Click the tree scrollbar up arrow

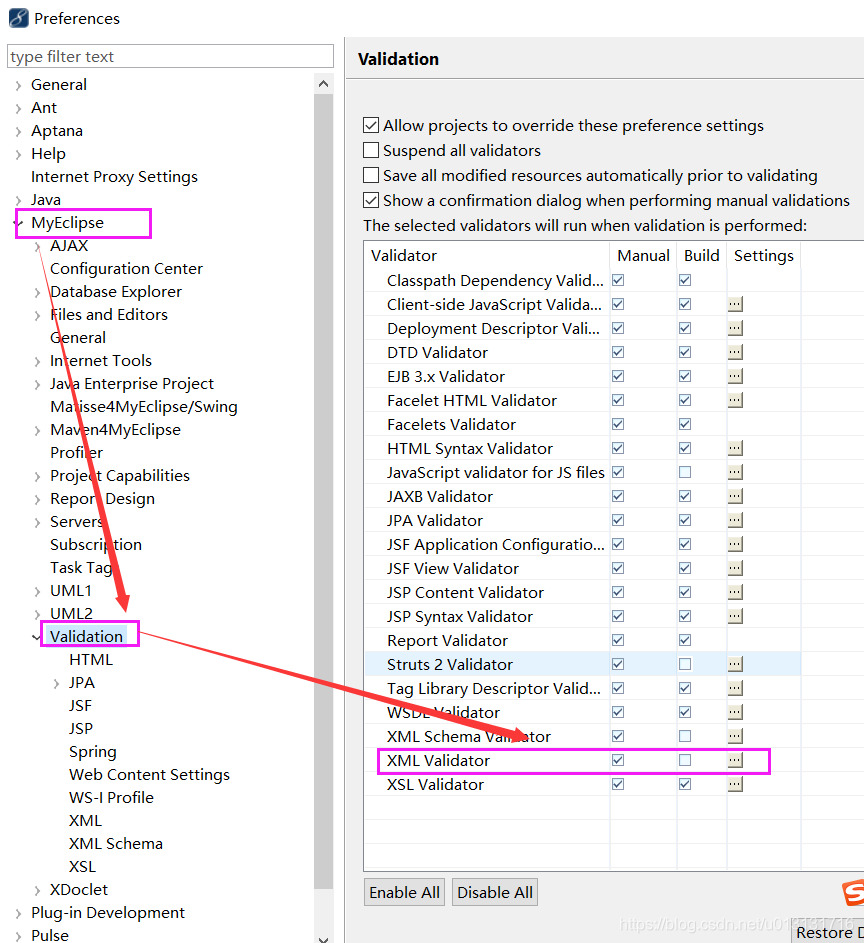pos(323,84)
